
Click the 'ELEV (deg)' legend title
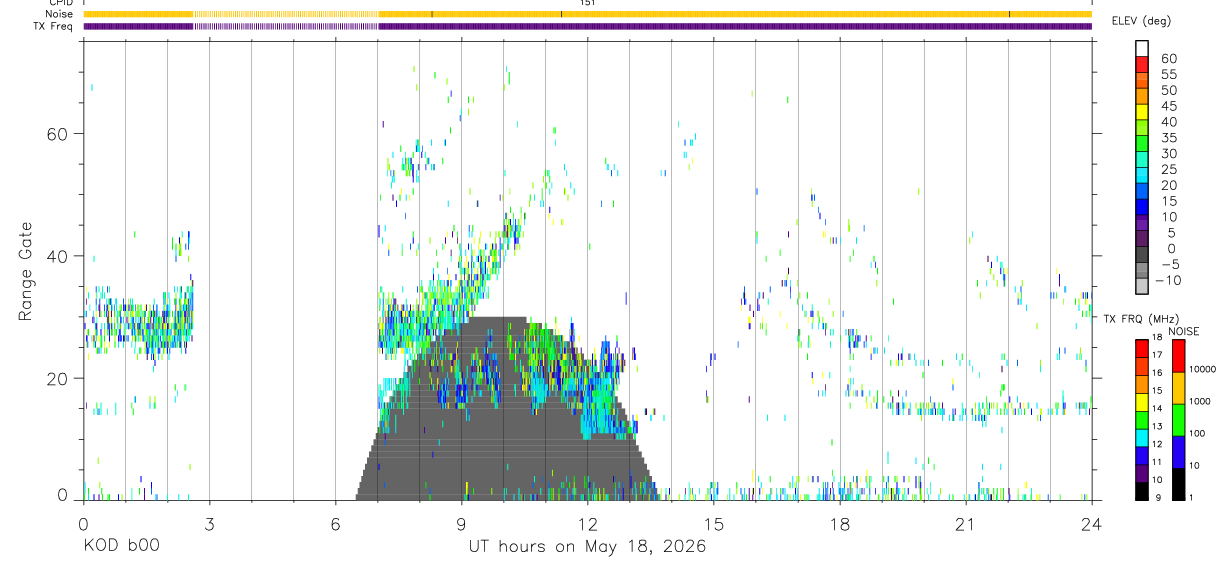(1141, 21)
